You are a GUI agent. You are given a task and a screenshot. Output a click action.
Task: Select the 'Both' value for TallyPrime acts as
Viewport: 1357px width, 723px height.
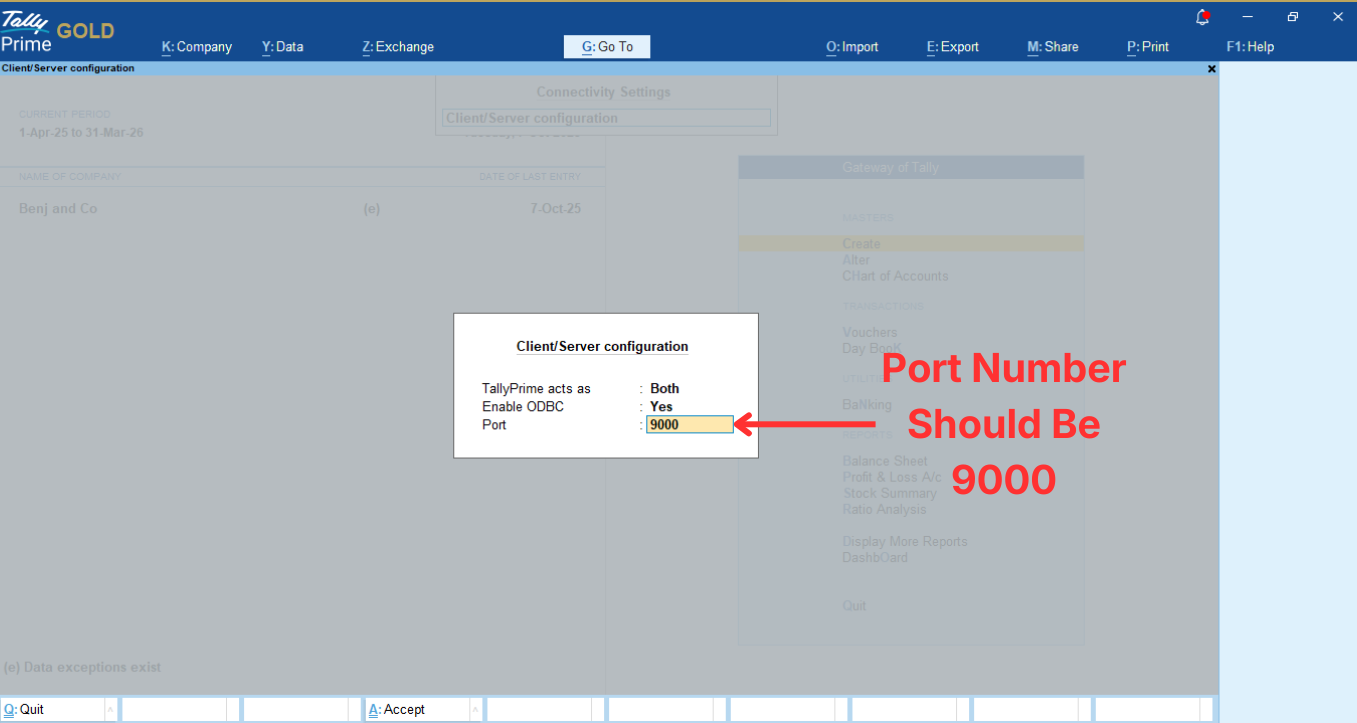tap(664, 389)
